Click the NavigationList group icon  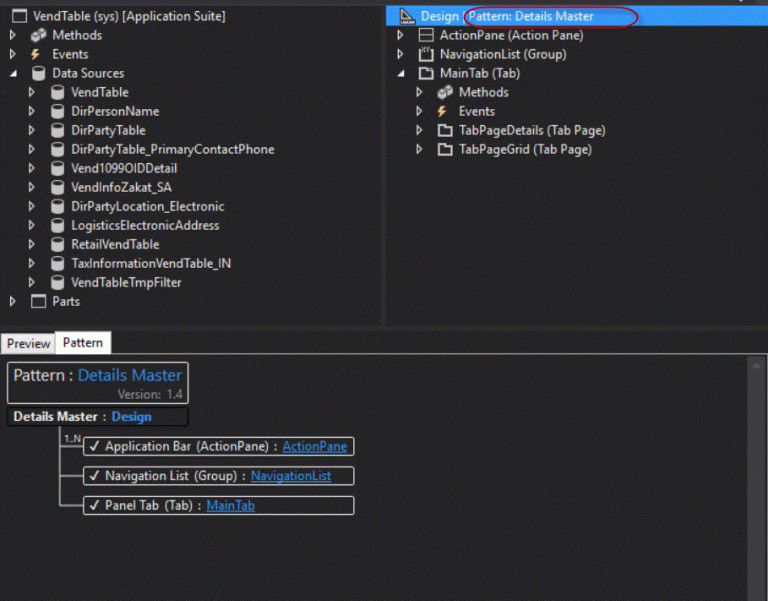(426, 54)
